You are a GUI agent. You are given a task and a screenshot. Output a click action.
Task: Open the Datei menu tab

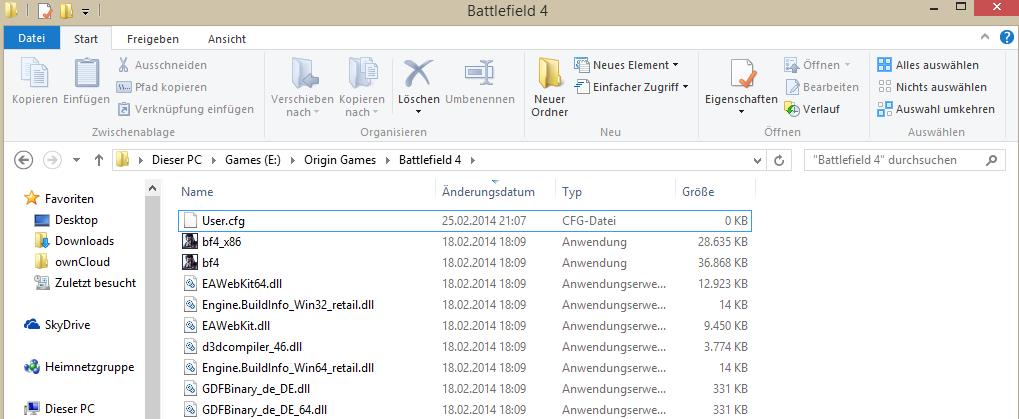32,39
